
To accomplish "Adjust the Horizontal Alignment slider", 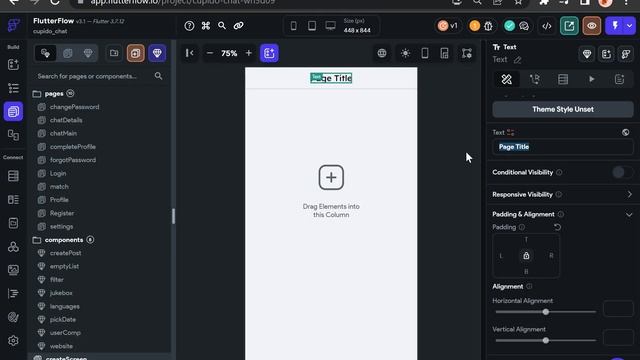I will click(546, 312).
